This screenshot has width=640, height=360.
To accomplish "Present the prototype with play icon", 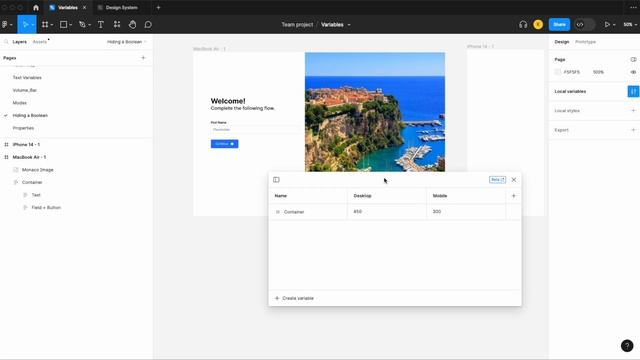I will point(607,24).
